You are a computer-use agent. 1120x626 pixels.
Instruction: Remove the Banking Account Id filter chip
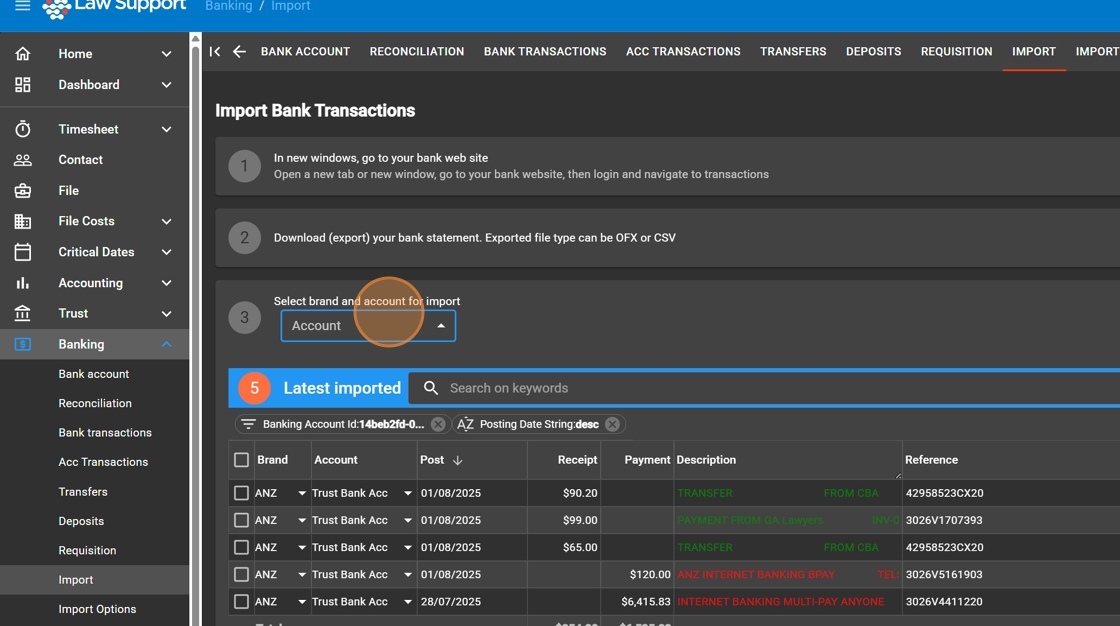[x=438, y=424]
